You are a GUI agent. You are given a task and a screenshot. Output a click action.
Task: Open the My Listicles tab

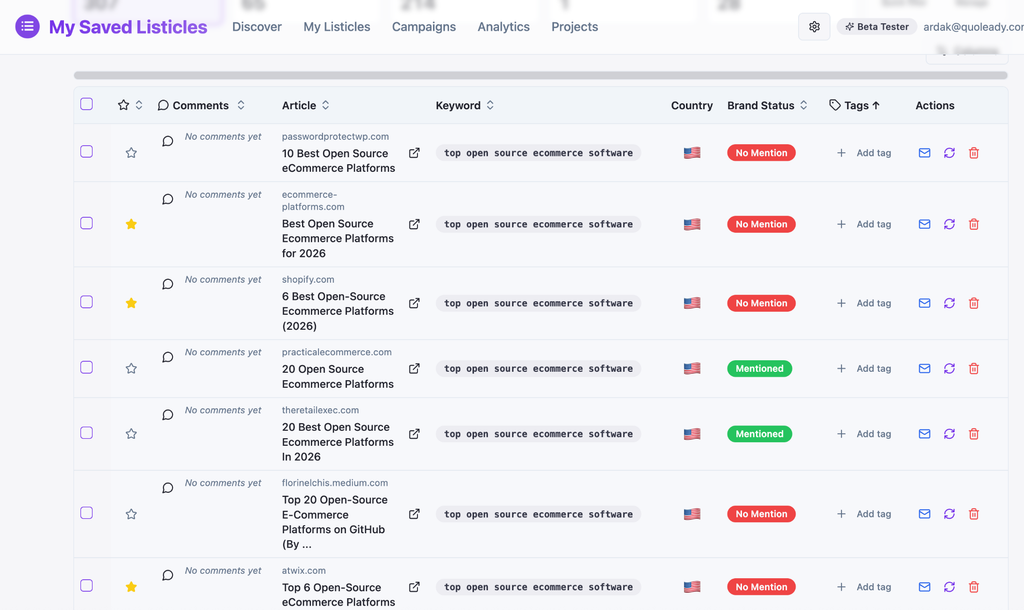336,27
